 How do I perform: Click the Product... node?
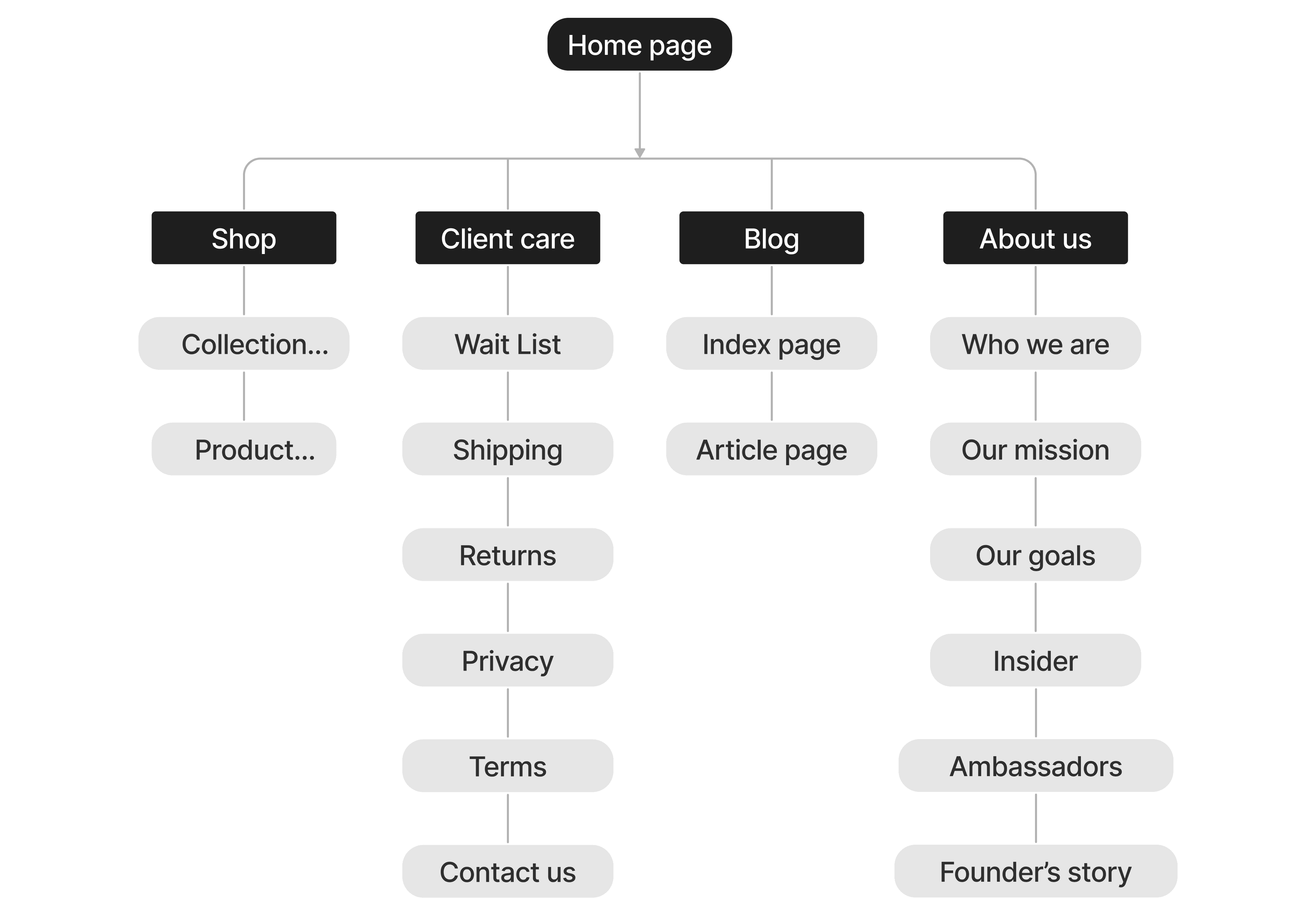(244, 449)
